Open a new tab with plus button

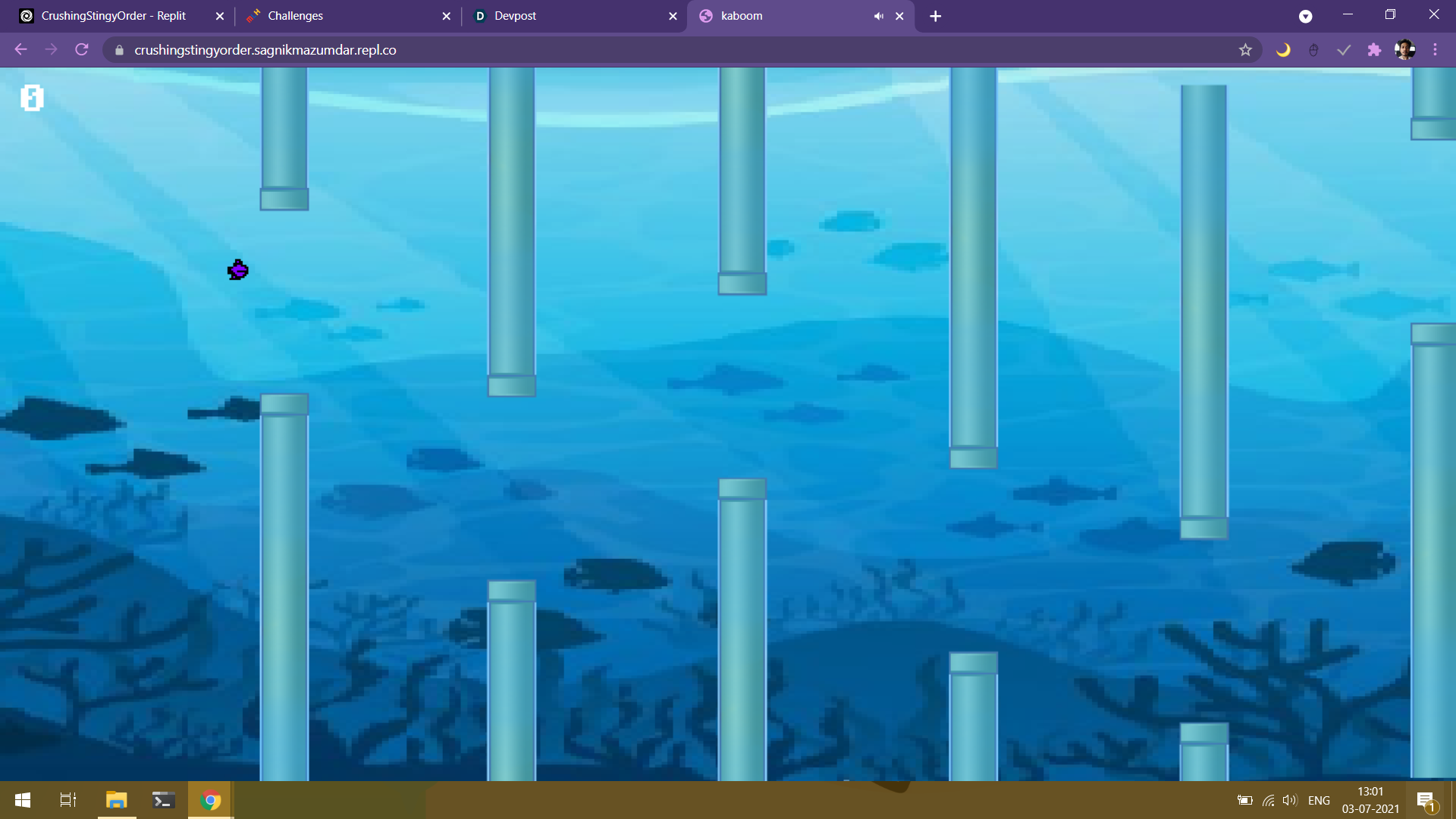(936, 16)
